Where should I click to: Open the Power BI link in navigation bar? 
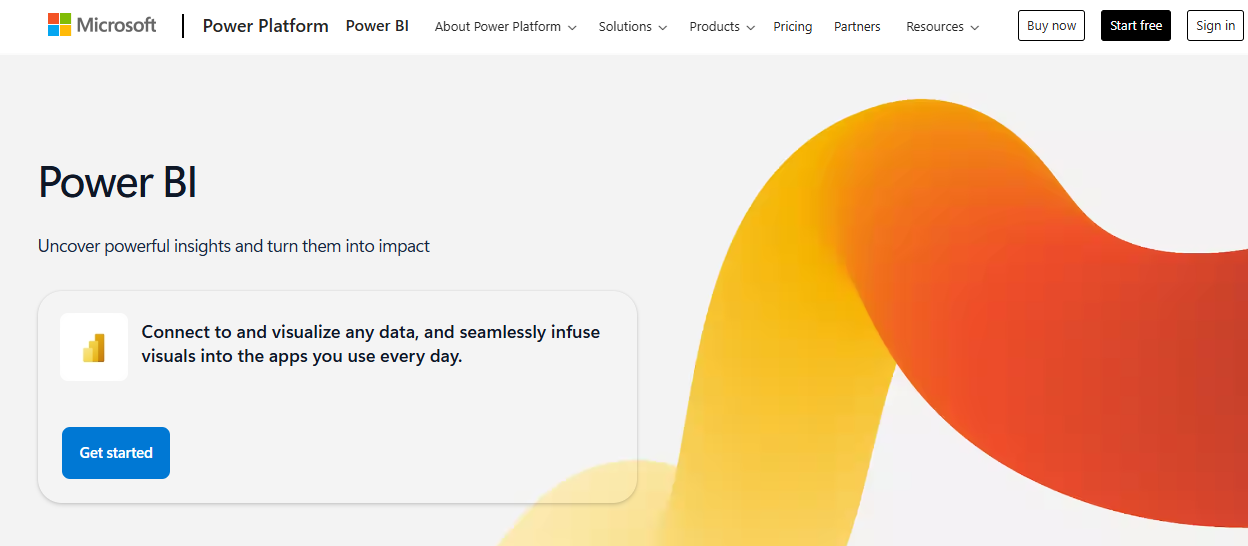[x=377, y=26]
